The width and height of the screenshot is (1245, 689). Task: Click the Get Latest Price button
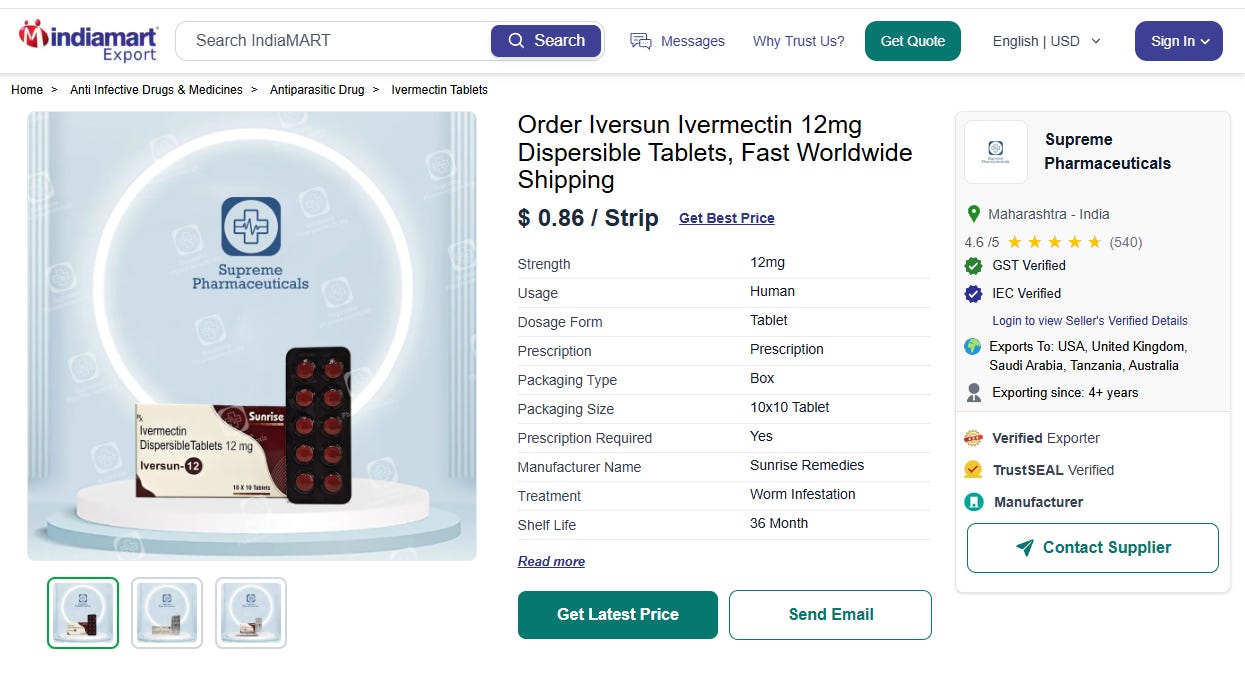[x=618, y=615]
